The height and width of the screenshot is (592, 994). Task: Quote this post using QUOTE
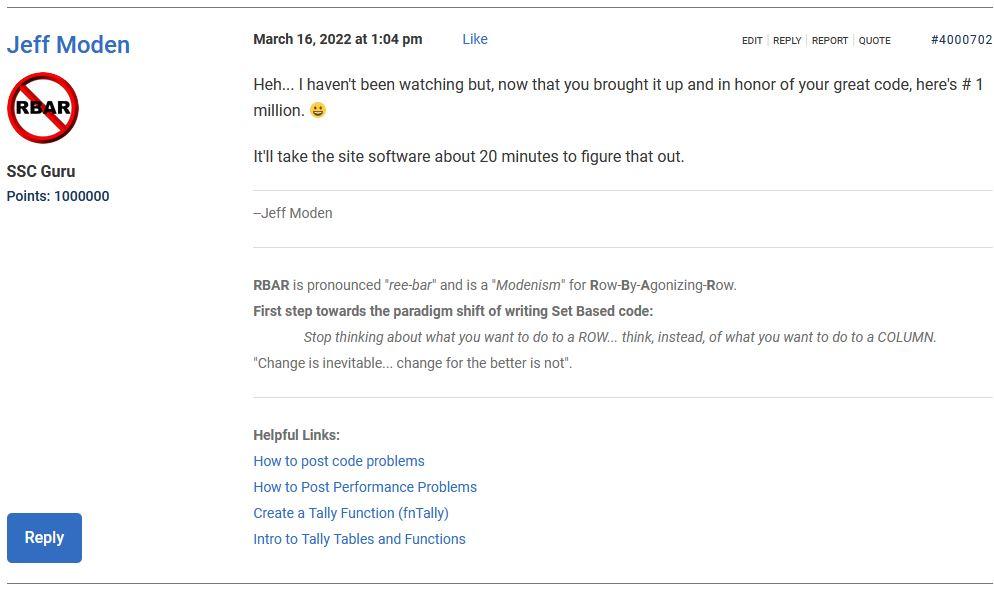pos(874,41)
